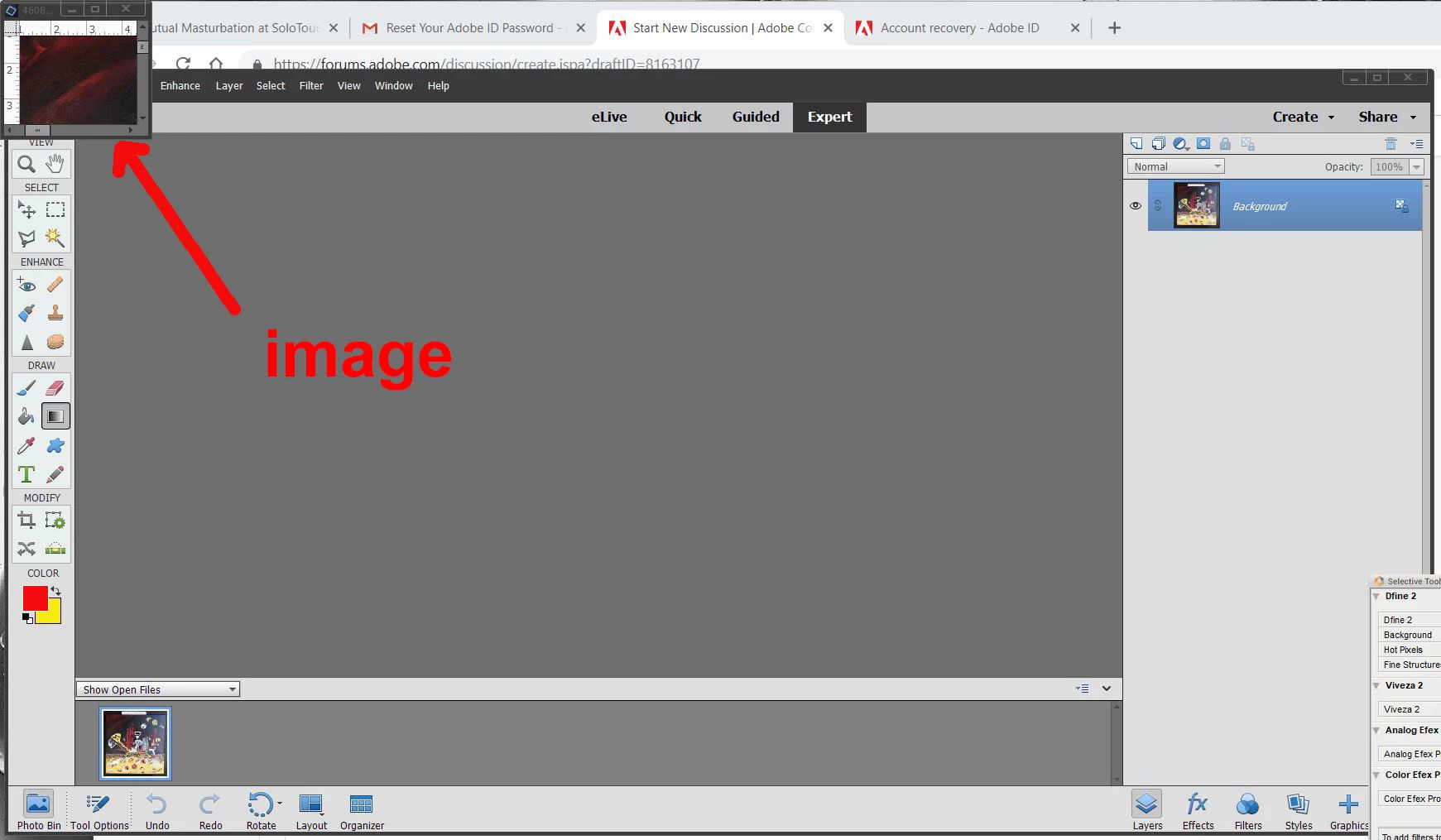The image size is (1441, 840).
Task: Toggle lock transparent pixels in Layers panel
Action: click(x=1248, y=144)
